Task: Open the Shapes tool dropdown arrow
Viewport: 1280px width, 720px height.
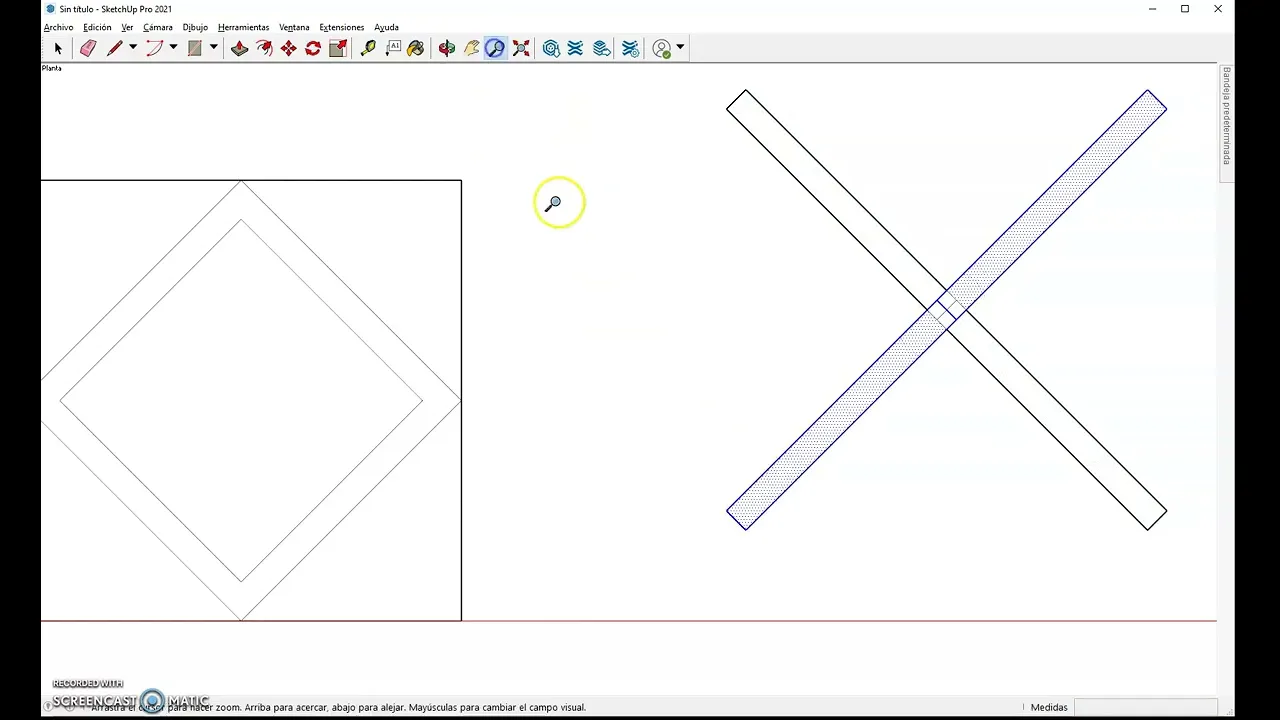Action: coord(213,47)
